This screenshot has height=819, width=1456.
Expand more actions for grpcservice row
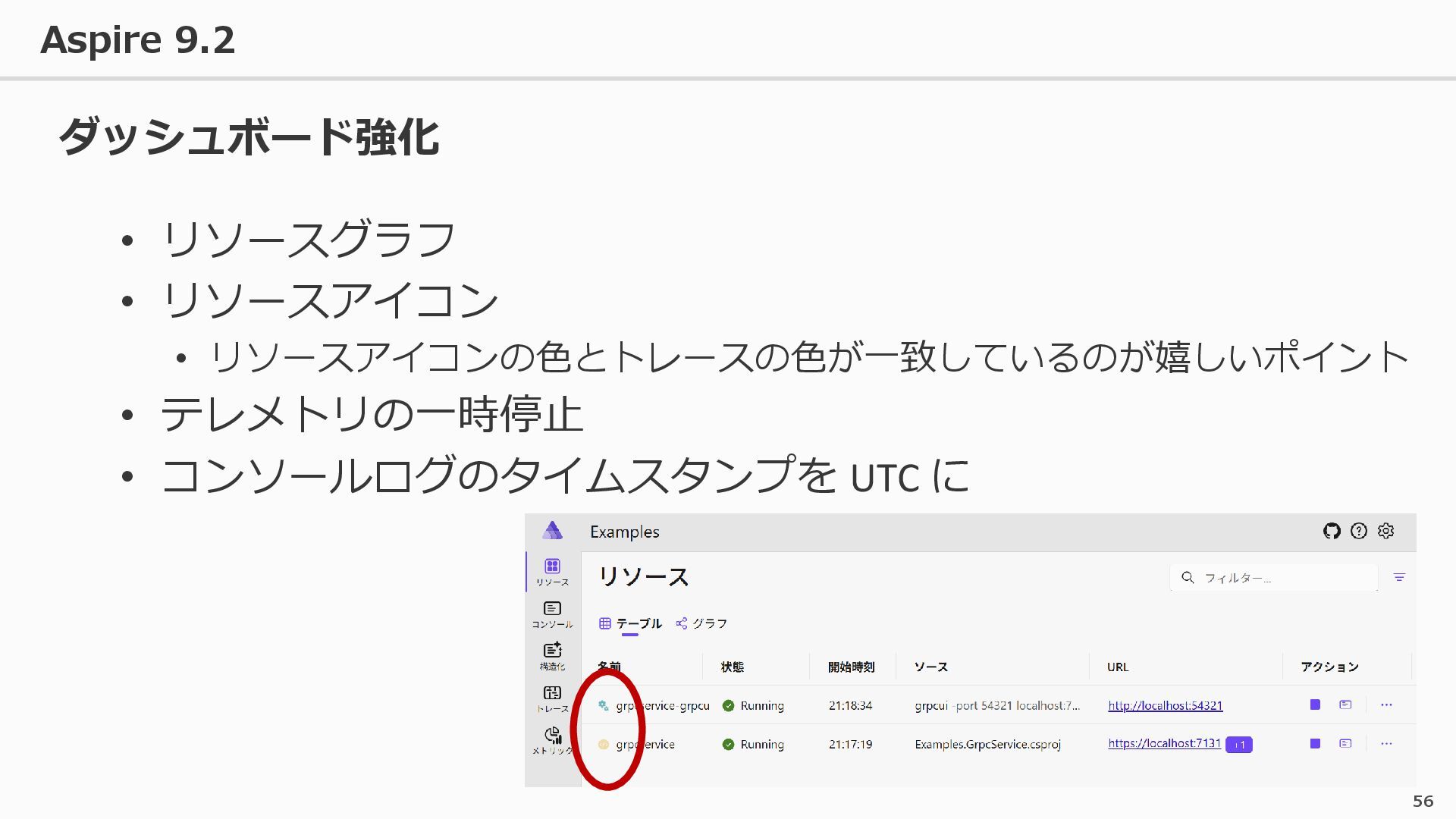(1386, 743)
